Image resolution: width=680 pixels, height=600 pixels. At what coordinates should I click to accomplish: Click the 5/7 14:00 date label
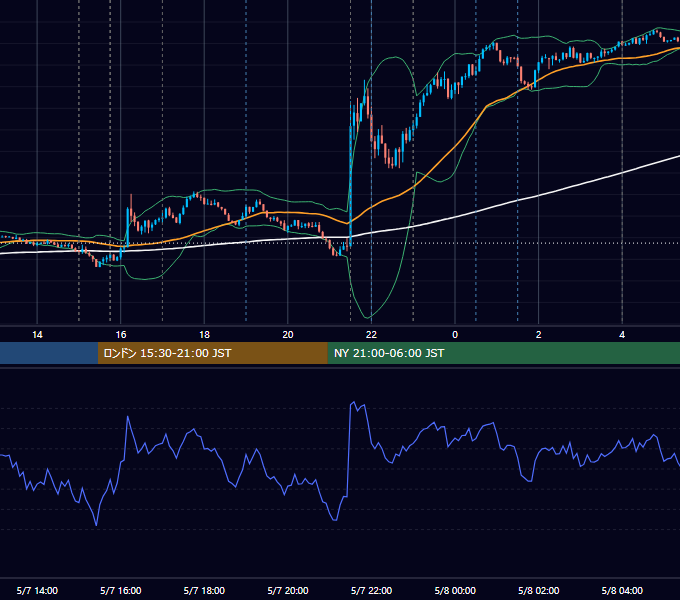click(37, 590)
